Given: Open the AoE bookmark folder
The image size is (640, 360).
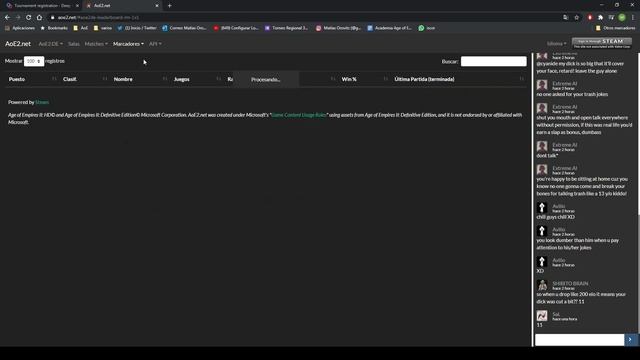Looking at the screenshot, I should point(80,28).
